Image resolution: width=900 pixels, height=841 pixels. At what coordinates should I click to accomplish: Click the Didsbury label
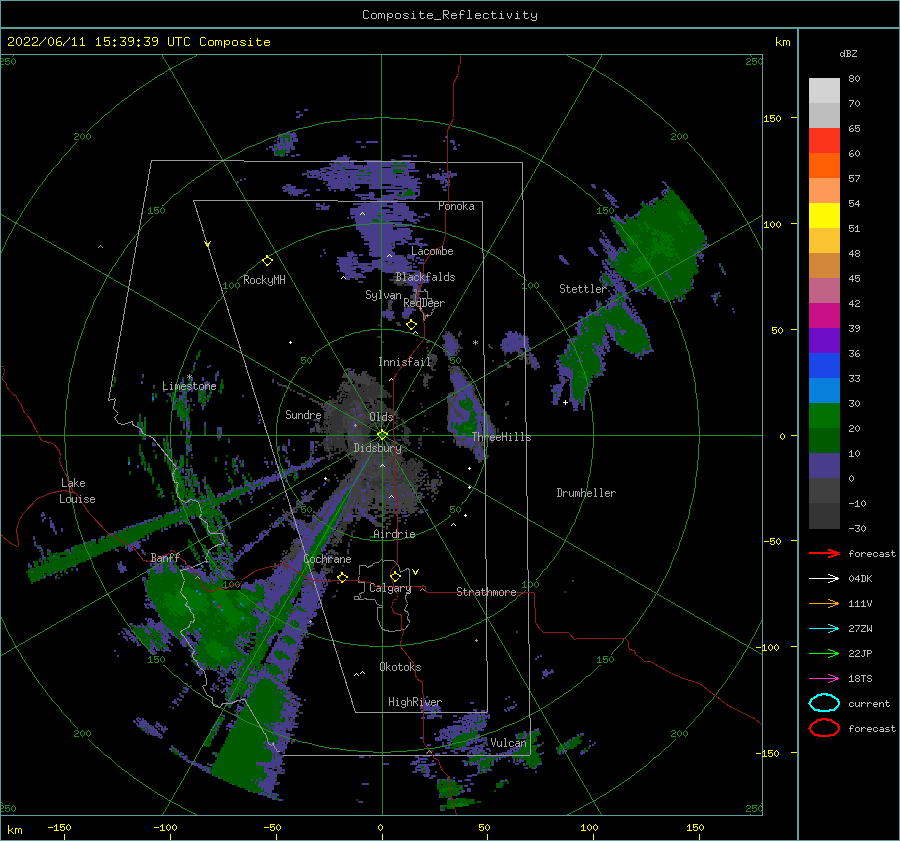click(377, 448)
